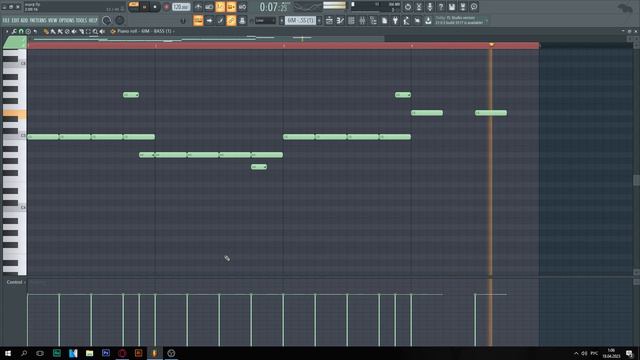Open the EDIT menu
The height and width of the screenshot is (360, 640).
(x=15, y=20)
